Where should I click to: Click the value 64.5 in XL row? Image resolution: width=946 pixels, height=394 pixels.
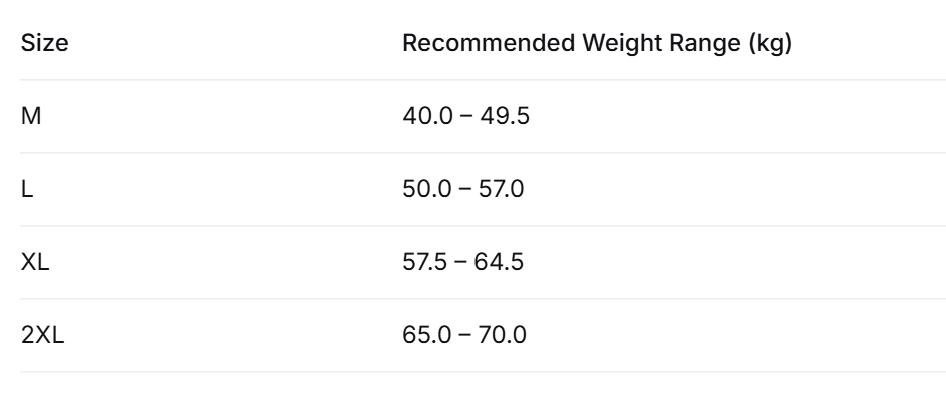pos(500,262)
